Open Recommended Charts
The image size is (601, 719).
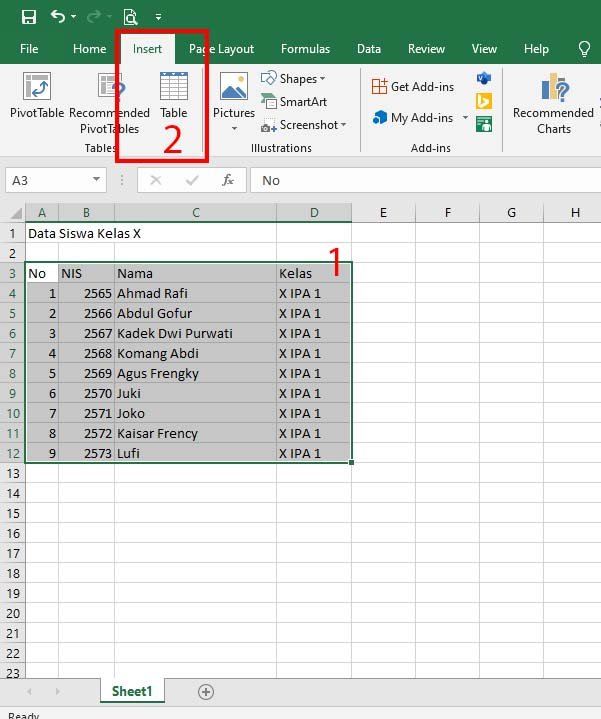click(553, 103)
